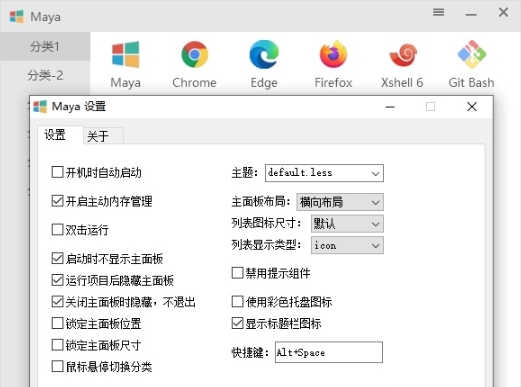Enable 使用彩色托盘图标 checkbox
Image resolution: width=521 pixels, height=387 pixels.
click(237, 301)
